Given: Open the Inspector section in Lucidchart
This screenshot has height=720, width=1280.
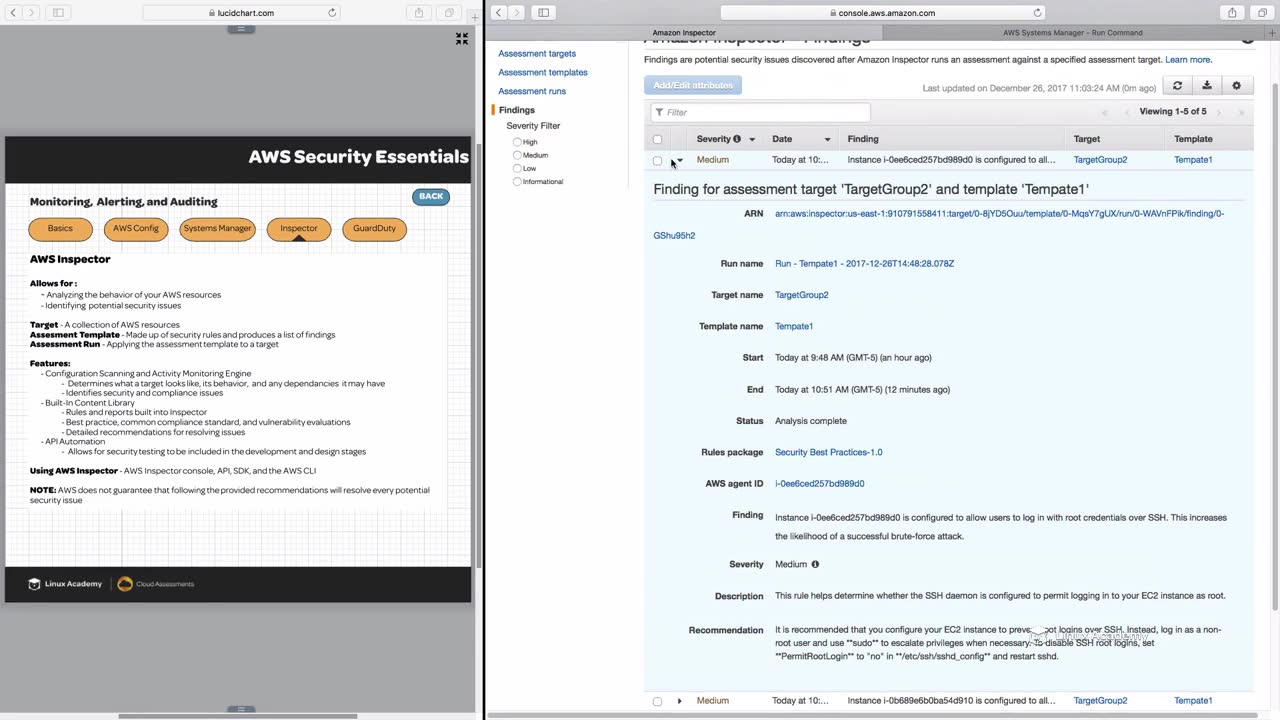Looking at the screenshot, I should click(299, 228).
